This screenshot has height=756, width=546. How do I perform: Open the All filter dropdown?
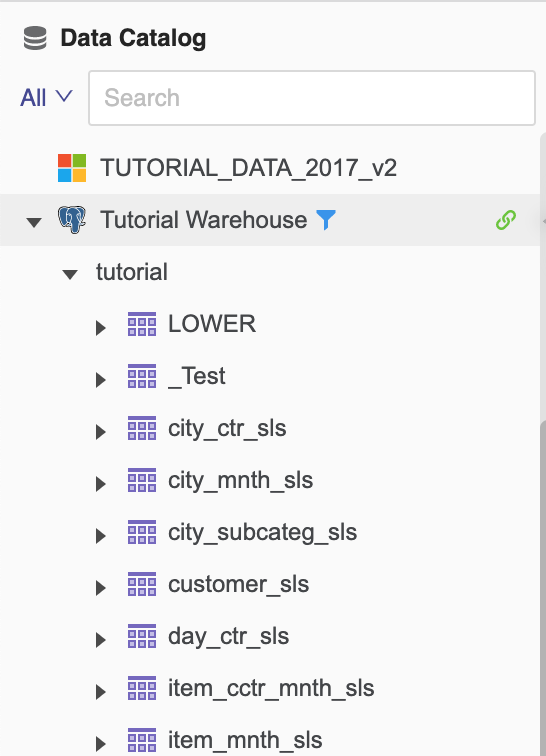(46, 98)
